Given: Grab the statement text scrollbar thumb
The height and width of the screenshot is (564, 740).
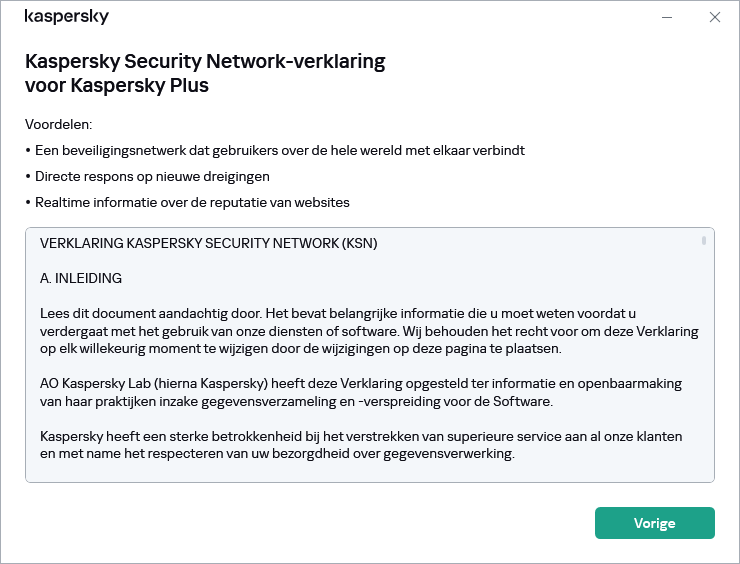Looking at the screenshot, I should tap(704, 241).
